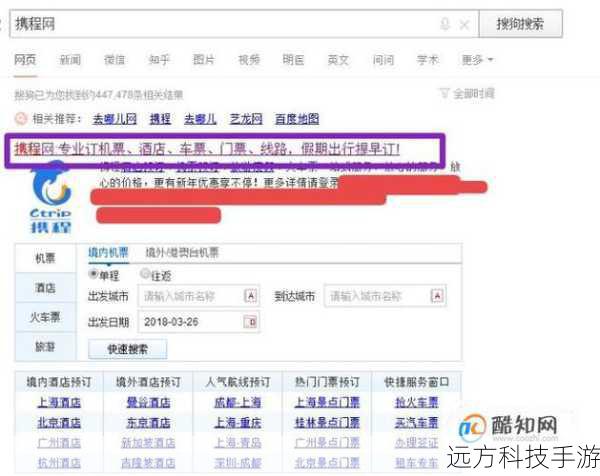
Task: Open the 广州酒店 link
Action: [x=59, y=443]
